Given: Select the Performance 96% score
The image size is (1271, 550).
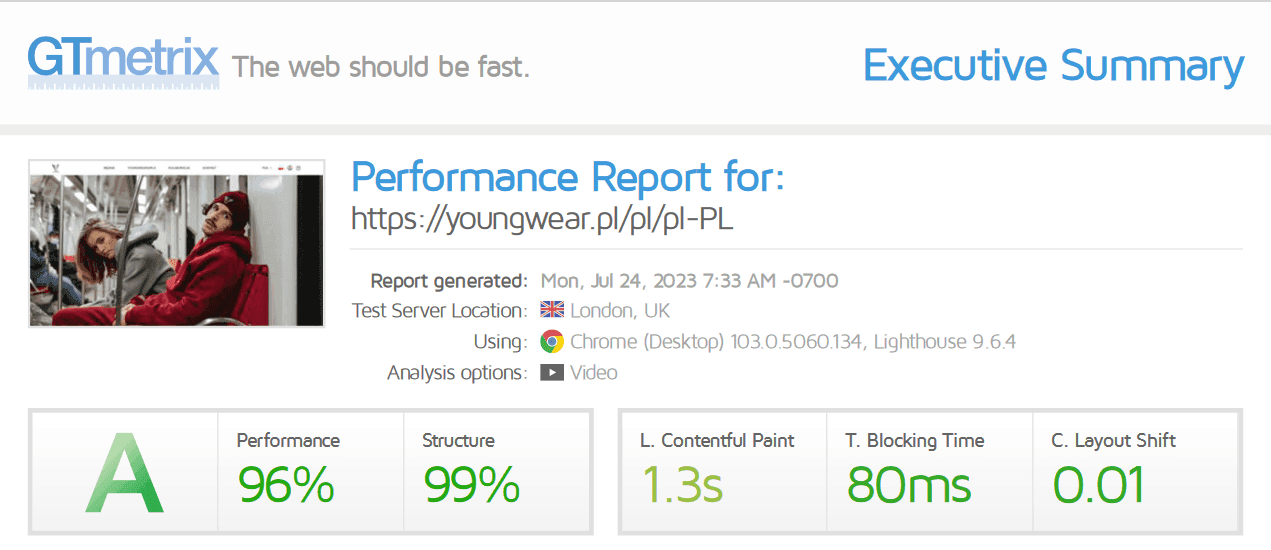Looking at the screenshot, I should [286, 484].
